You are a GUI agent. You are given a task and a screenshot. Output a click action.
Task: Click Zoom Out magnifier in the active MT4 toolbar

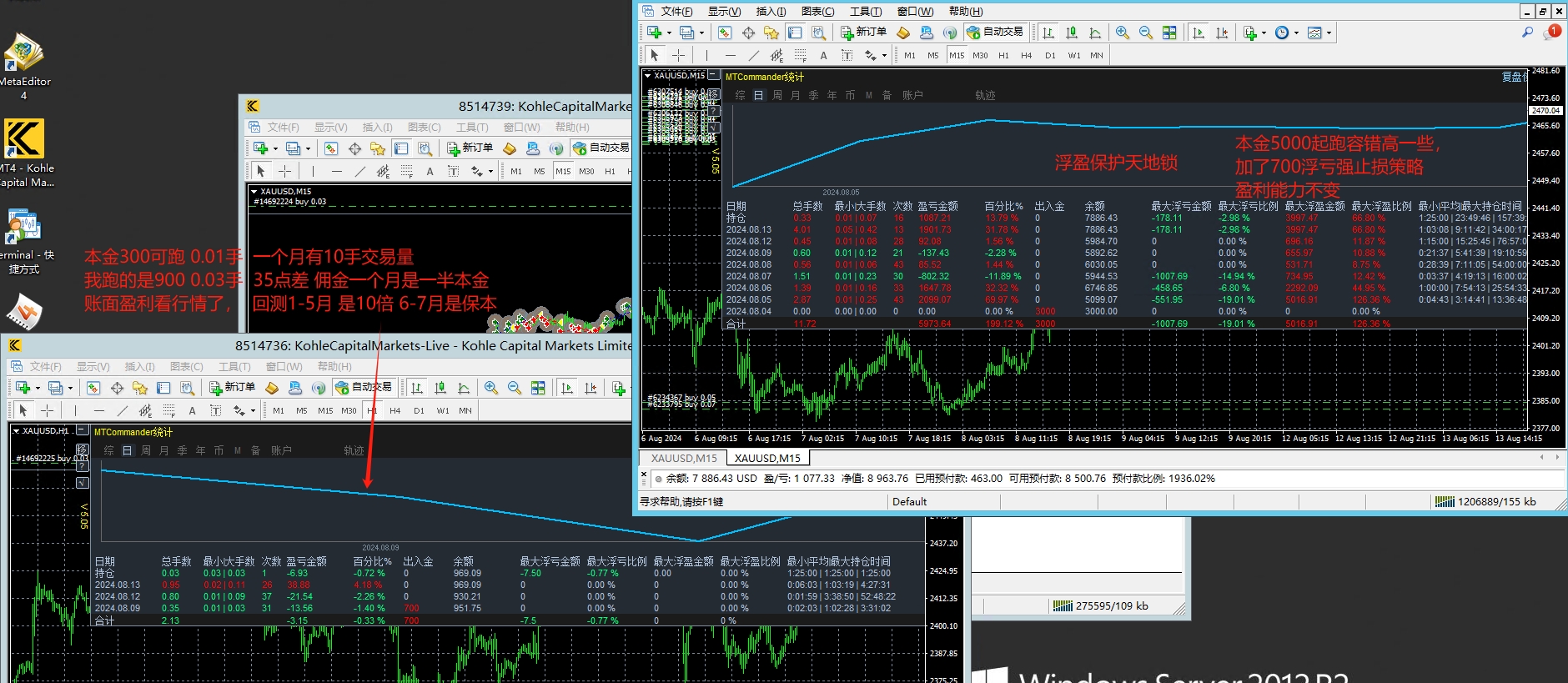click(1146, 33)
